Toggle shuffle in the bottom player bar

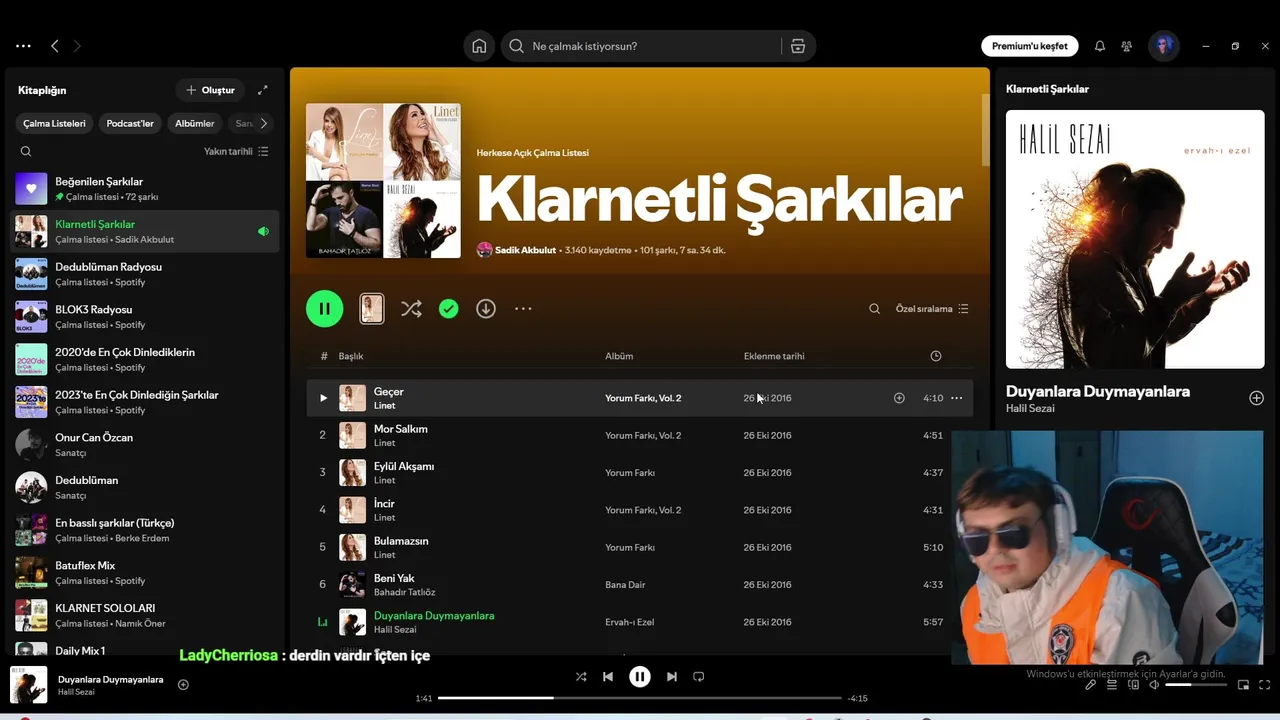click(581, 677)
